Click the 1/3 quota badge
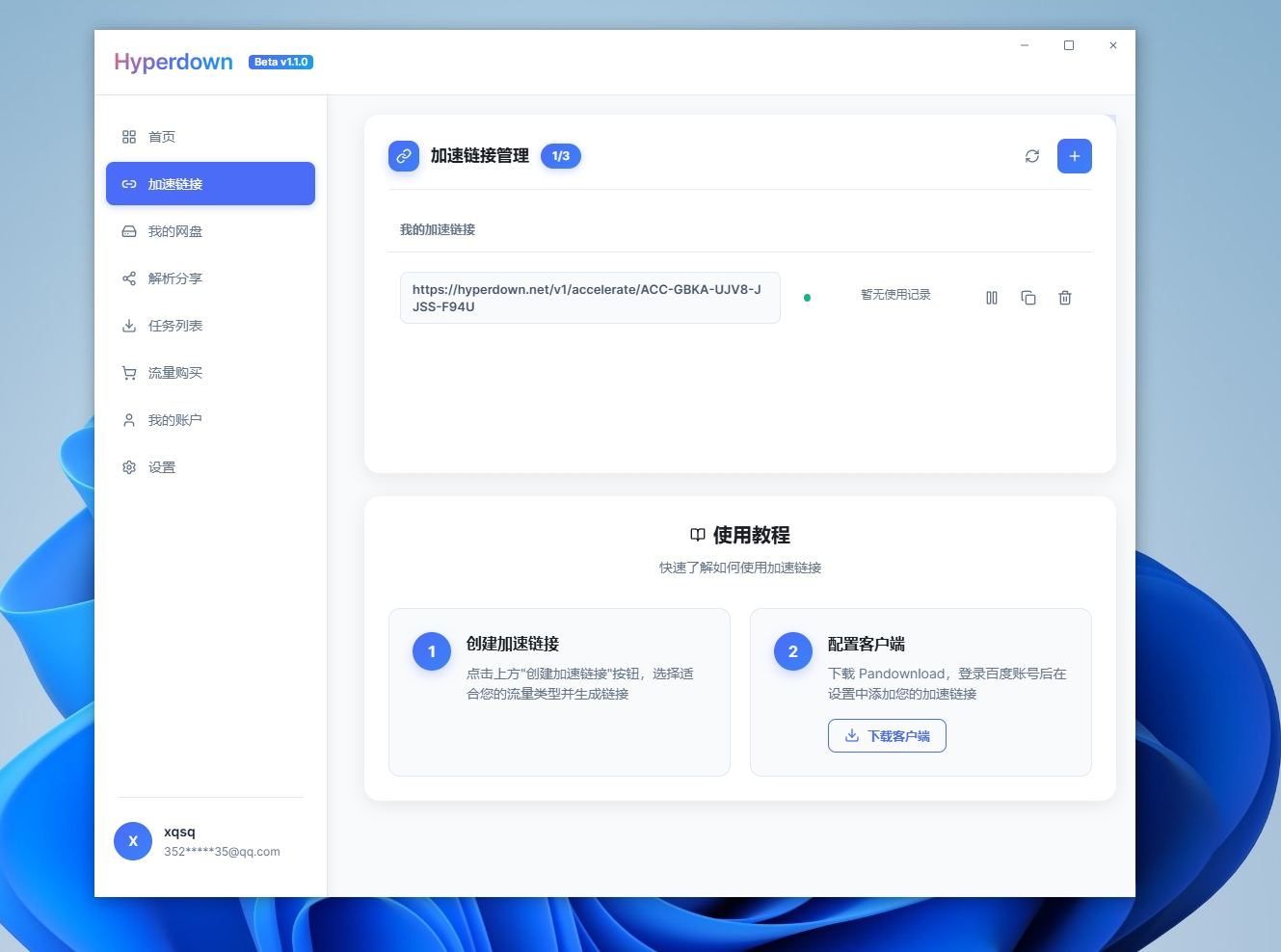Screen dimensions: 1281x952 [x=561, y=155]
